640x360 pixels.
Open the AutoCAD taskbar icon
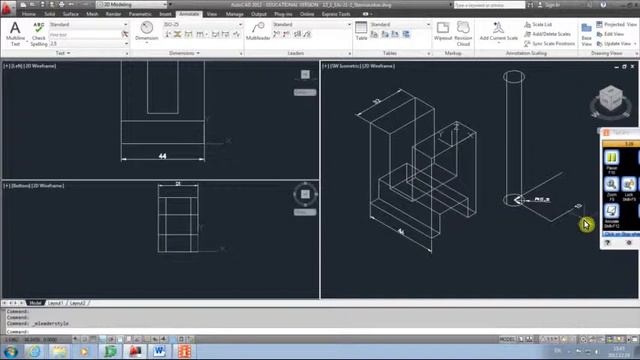[135, 351]
